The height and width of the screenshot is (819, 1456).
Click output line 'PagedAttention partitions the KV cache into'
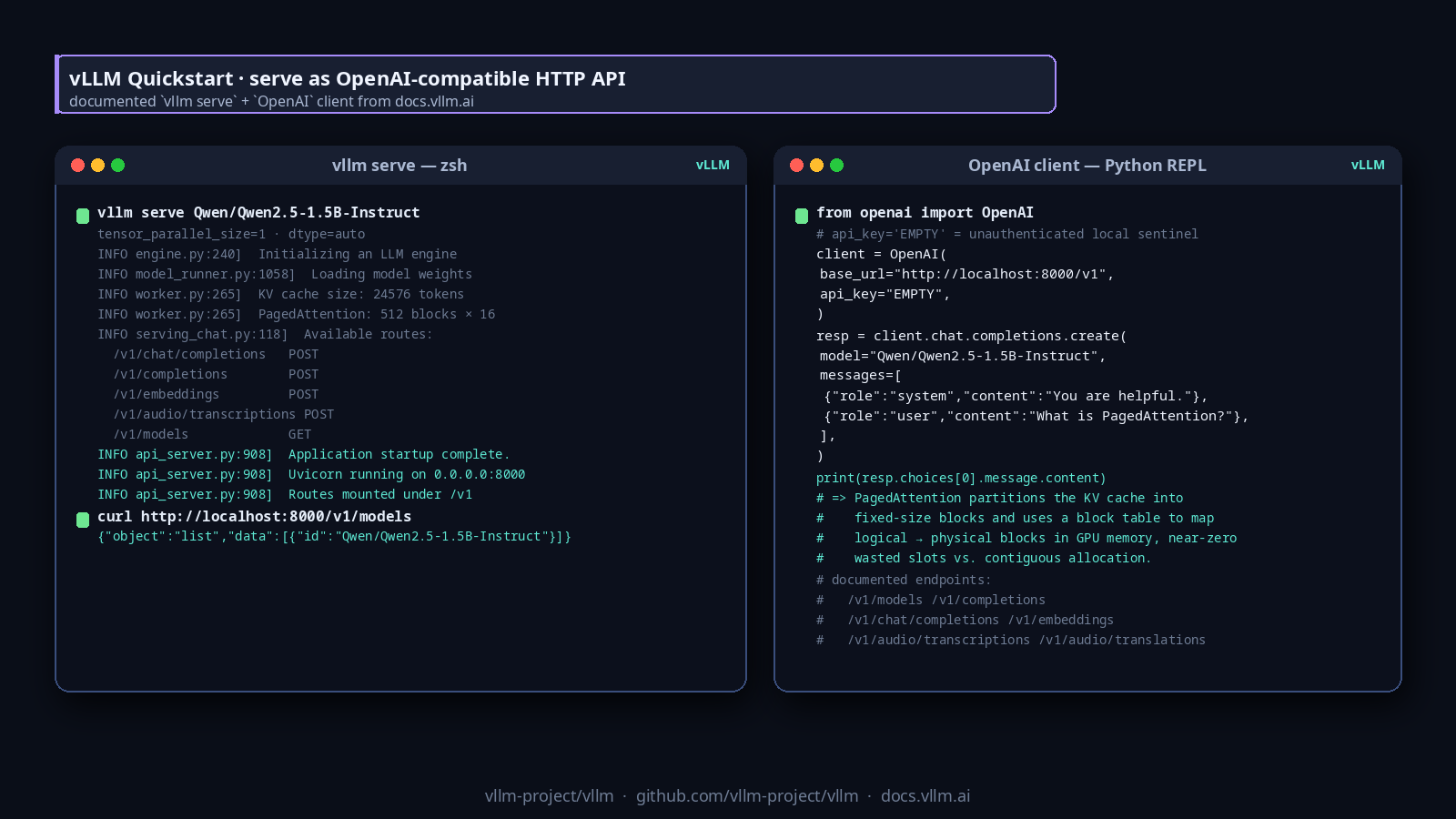point(1000,498)
